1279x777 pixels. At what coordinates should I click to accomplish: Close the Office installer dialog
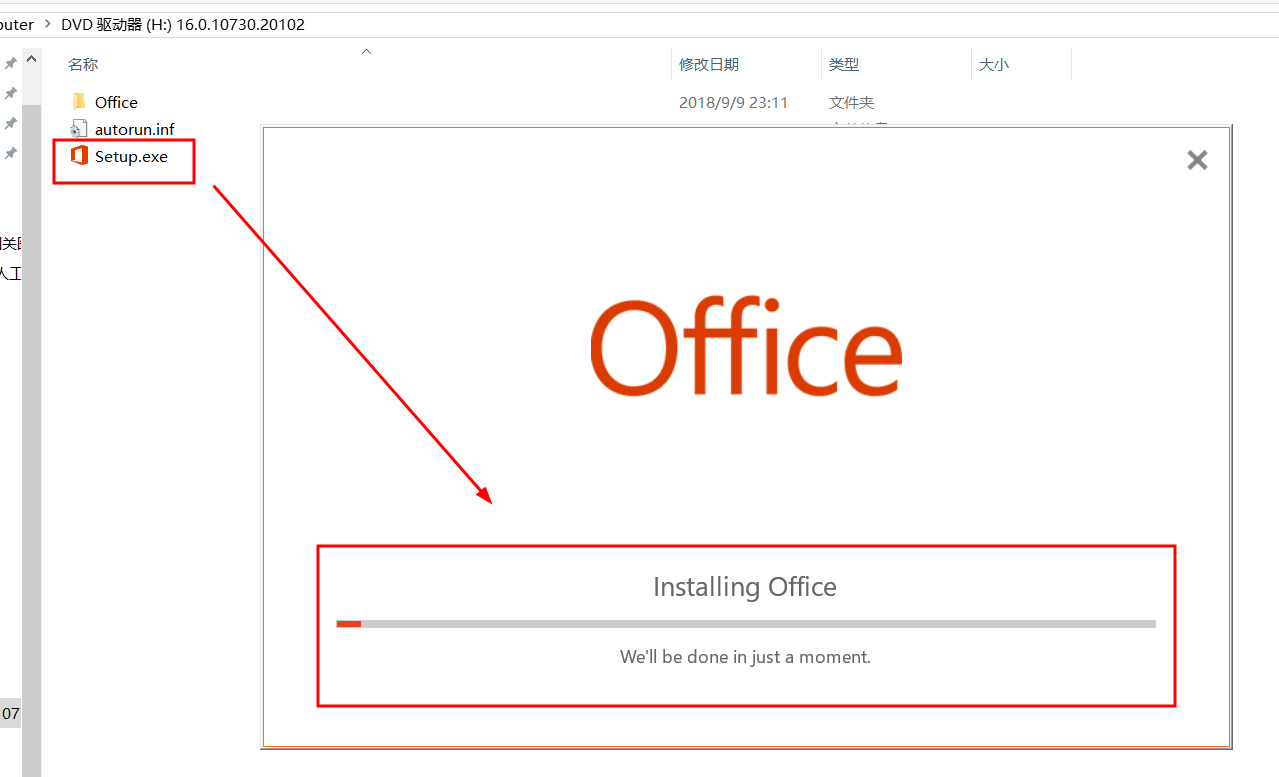point(1197,160)
